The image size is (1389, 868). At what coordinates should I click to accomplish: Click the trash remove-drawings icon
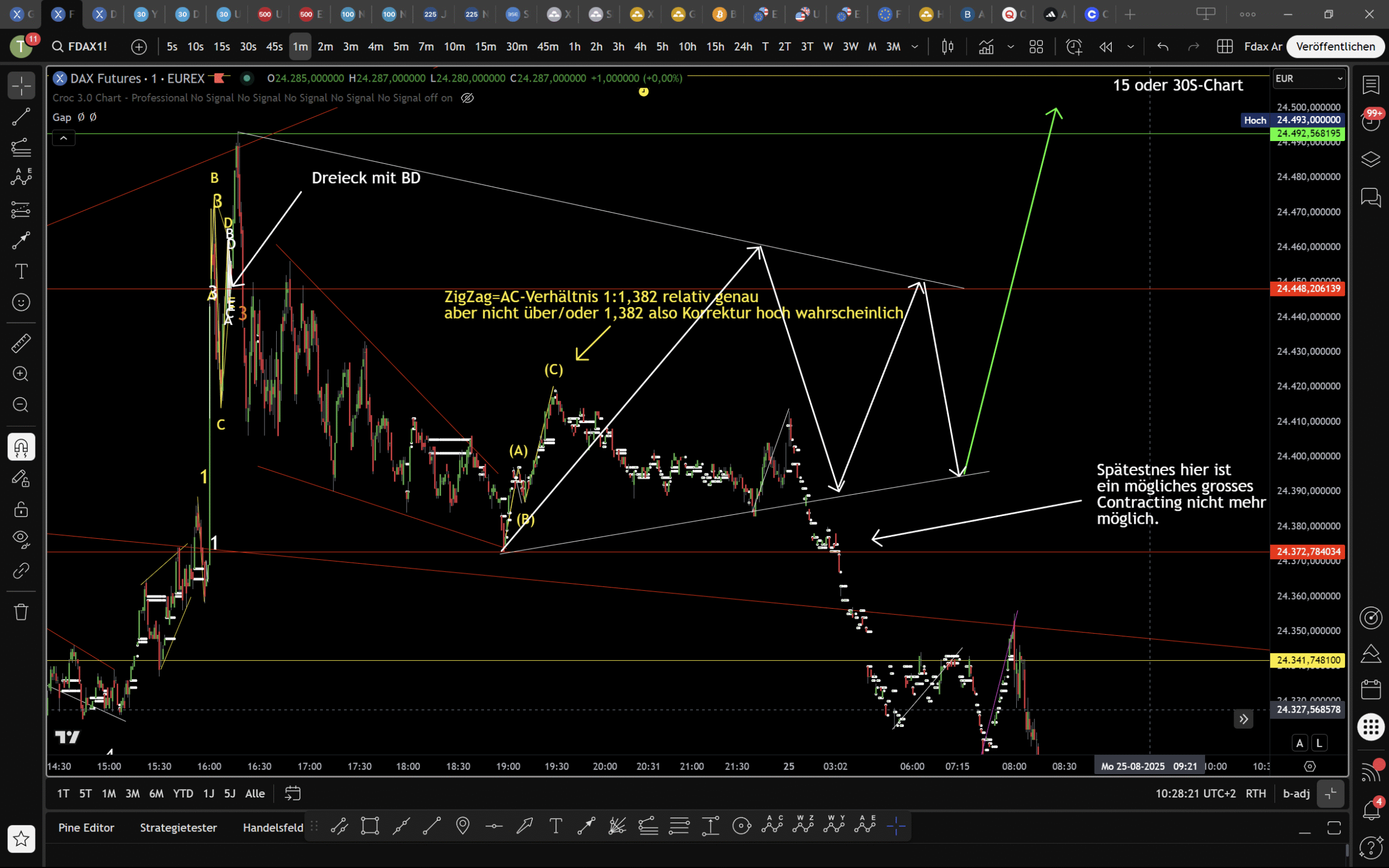(21, 612)
